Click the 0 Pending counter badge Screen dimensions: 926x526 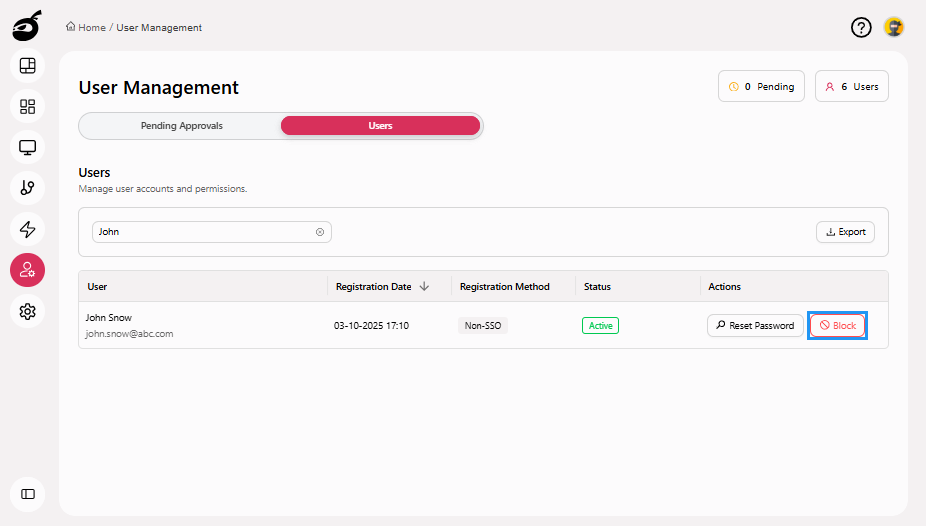pyautogui.click(x=761, y=86)
